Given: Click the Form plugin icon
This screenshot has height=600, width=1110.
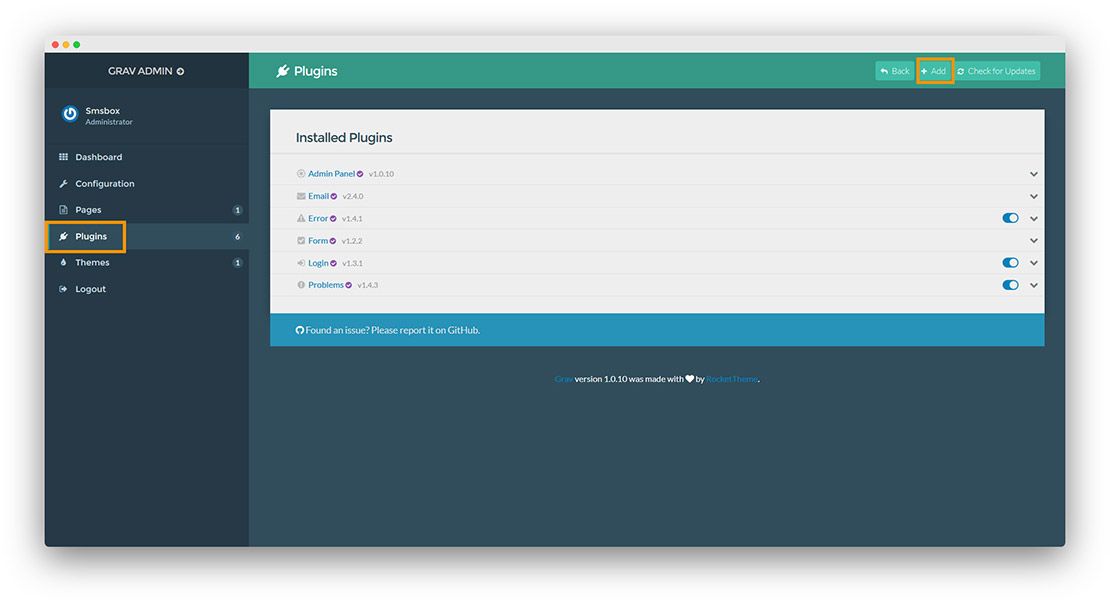Looking at the screenshot, I should click(x=300, y=240).
